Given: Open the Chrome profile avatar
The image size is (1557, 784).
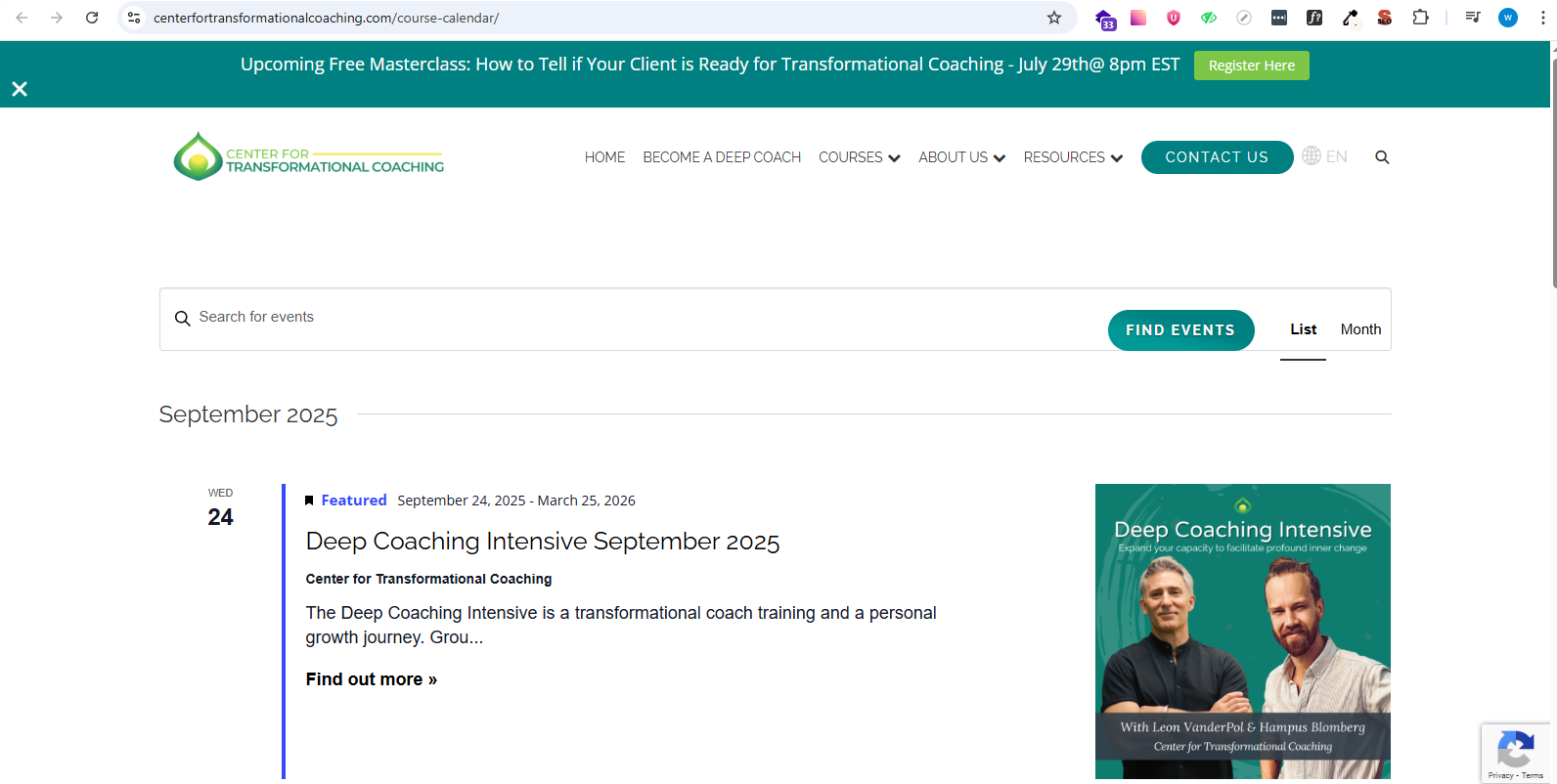Looking at the screenshot, I should coord(1508,18).
